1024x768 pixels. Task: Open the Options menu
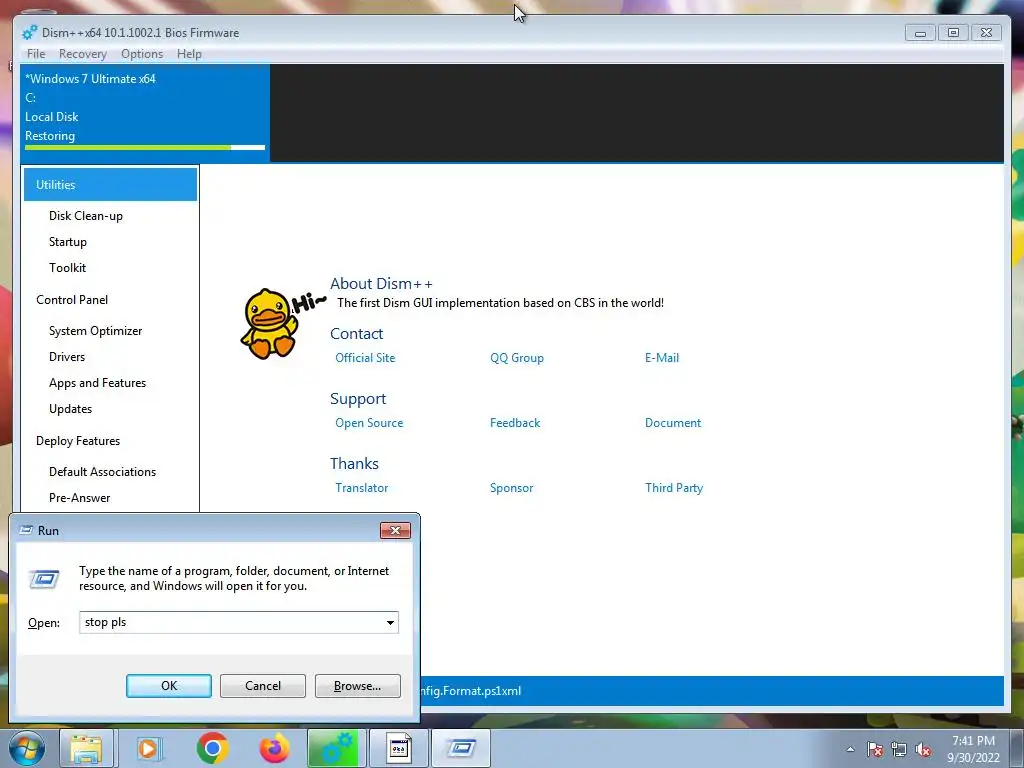(142, 54)
